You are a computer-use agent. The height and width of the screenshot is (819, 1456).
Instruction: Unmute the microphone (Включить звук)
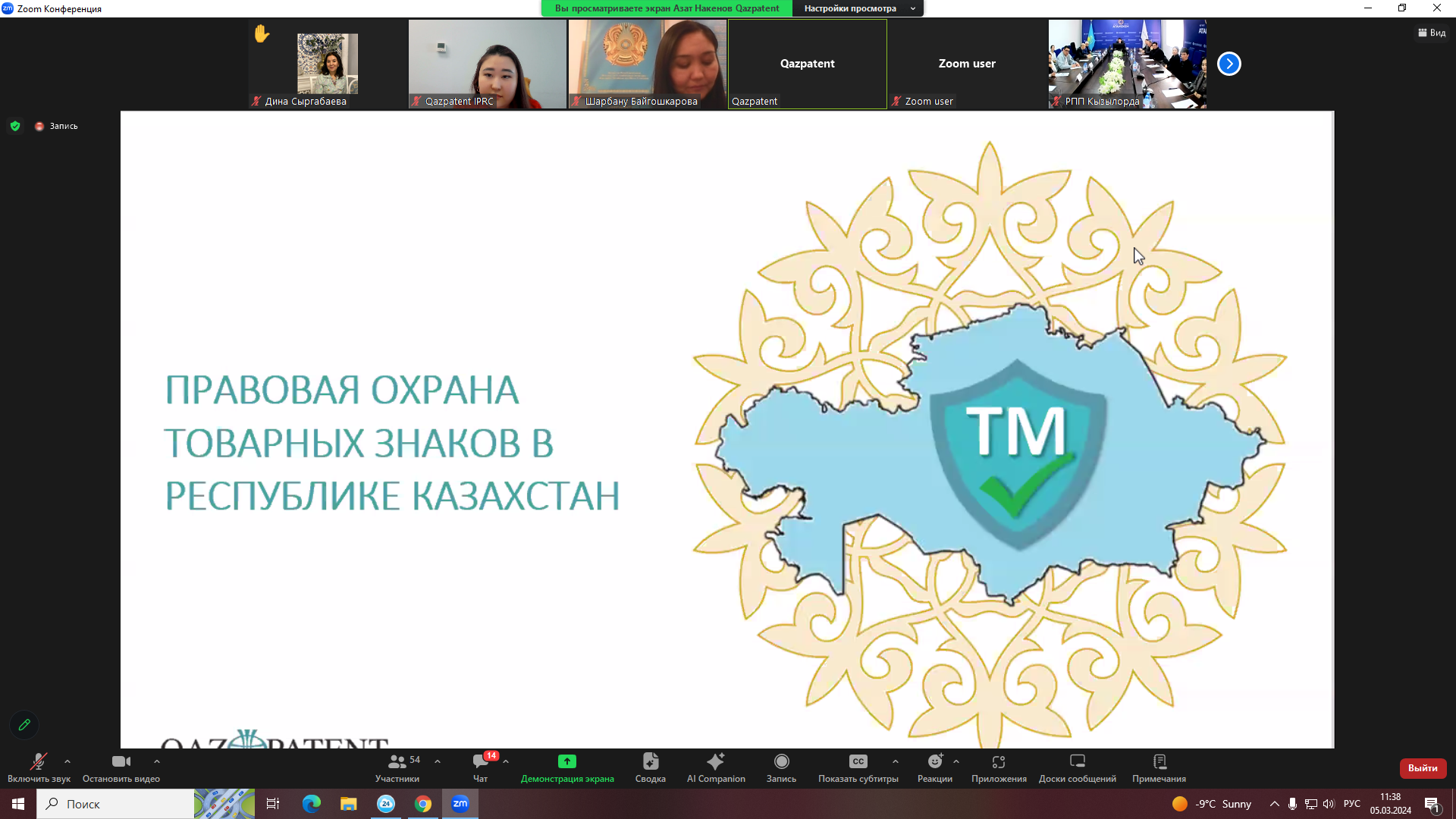[39, 767]
